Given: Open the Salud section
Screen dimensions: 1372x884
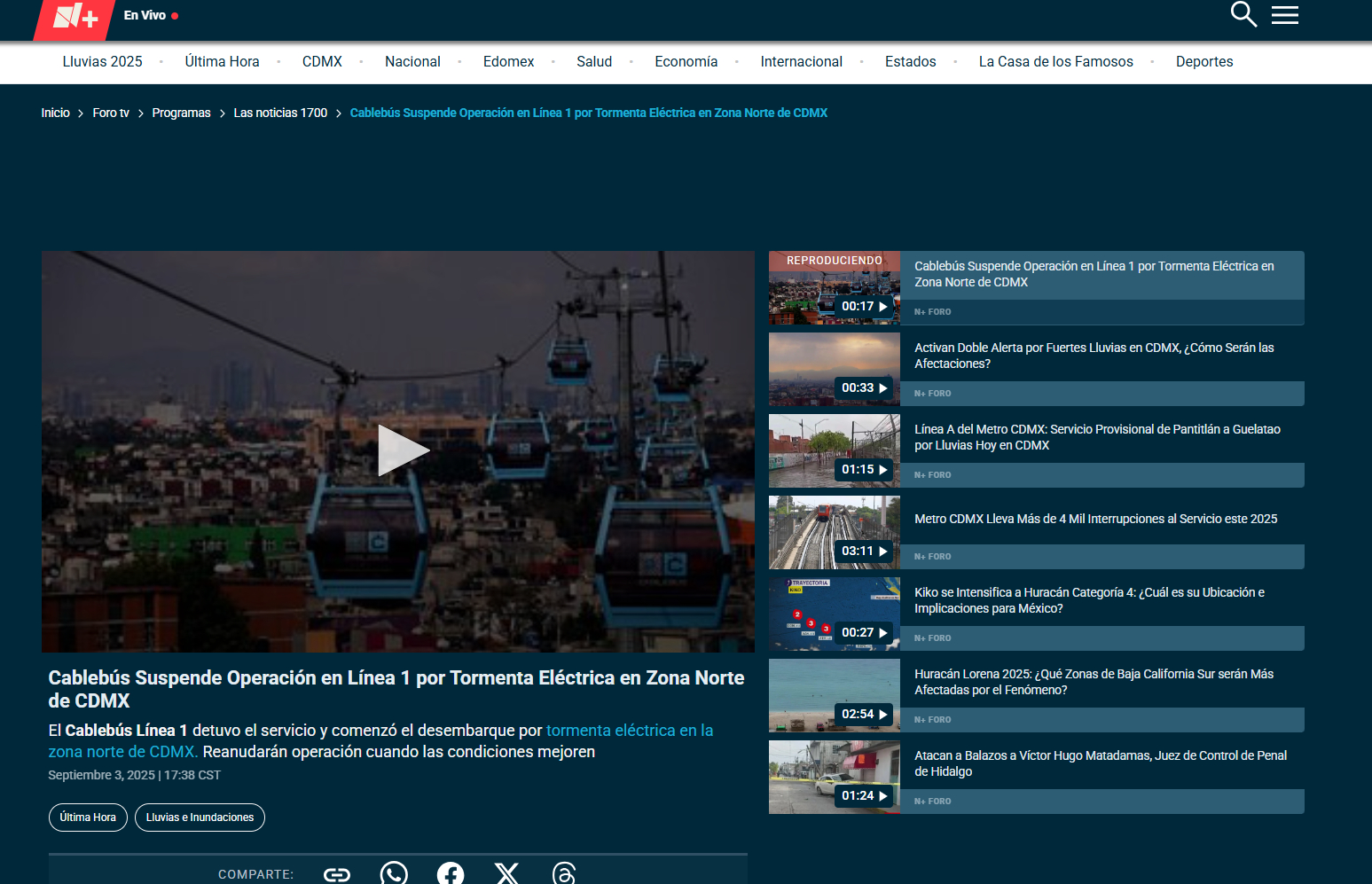Looking at the screenshot, I should click(594, 61).
